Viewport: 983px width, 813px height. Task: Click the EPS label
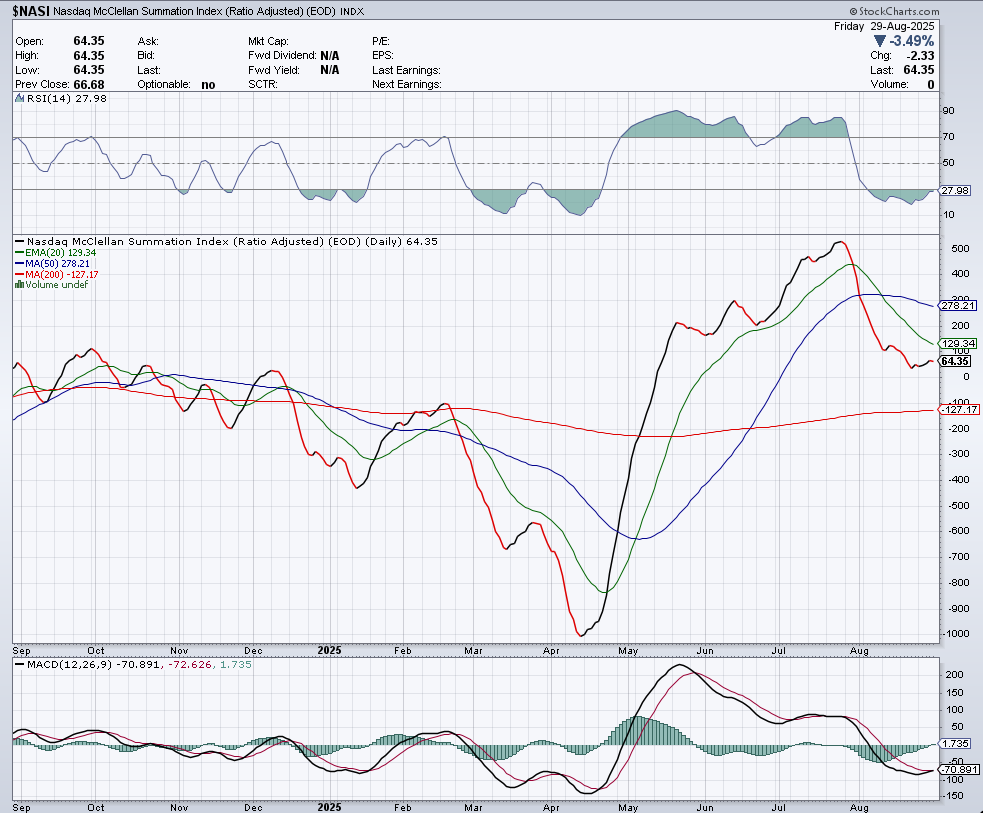tap(382, 55)
